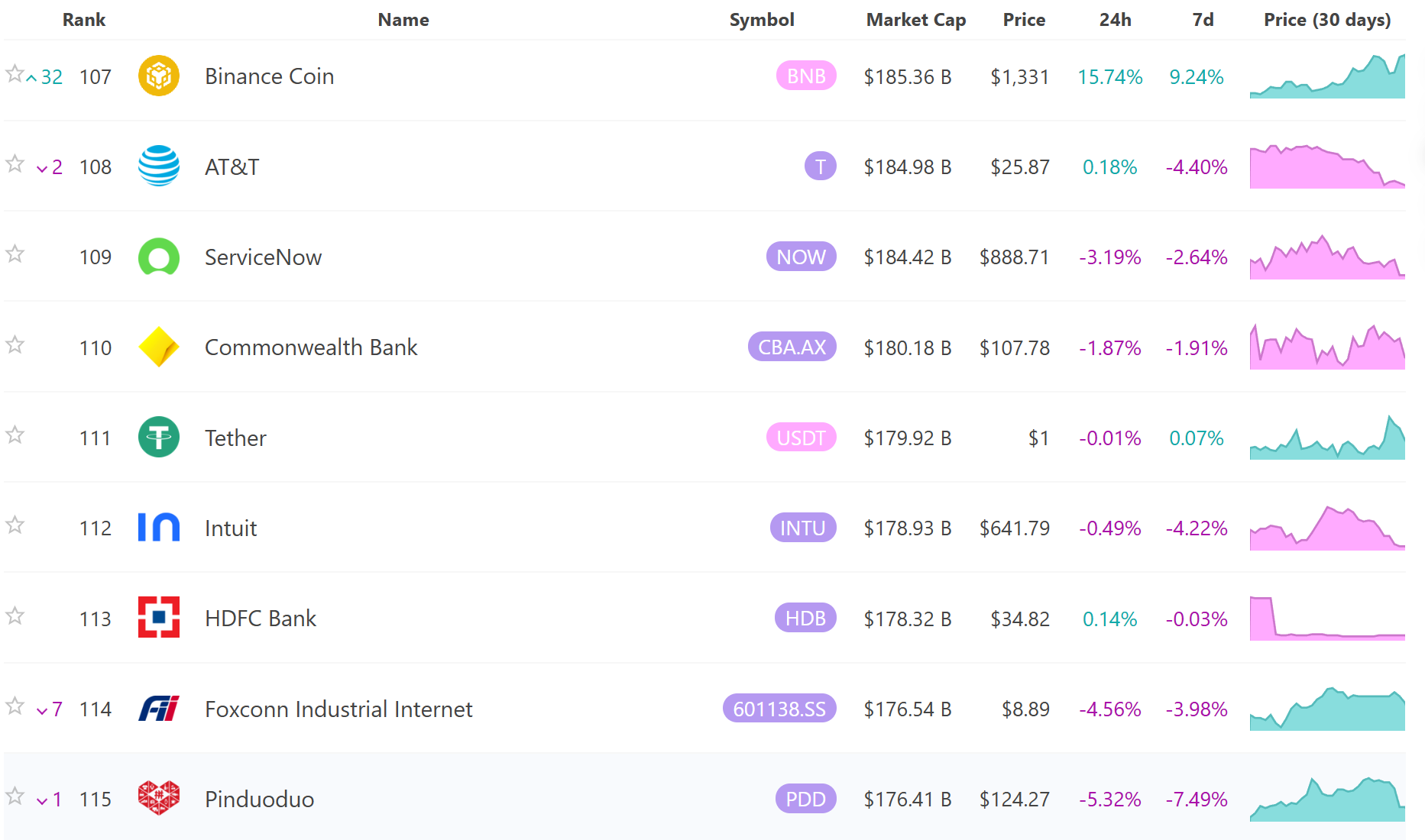Click the Intuit logo icon
This screenshot has width=1425, height=840.
tap(158, 528)
